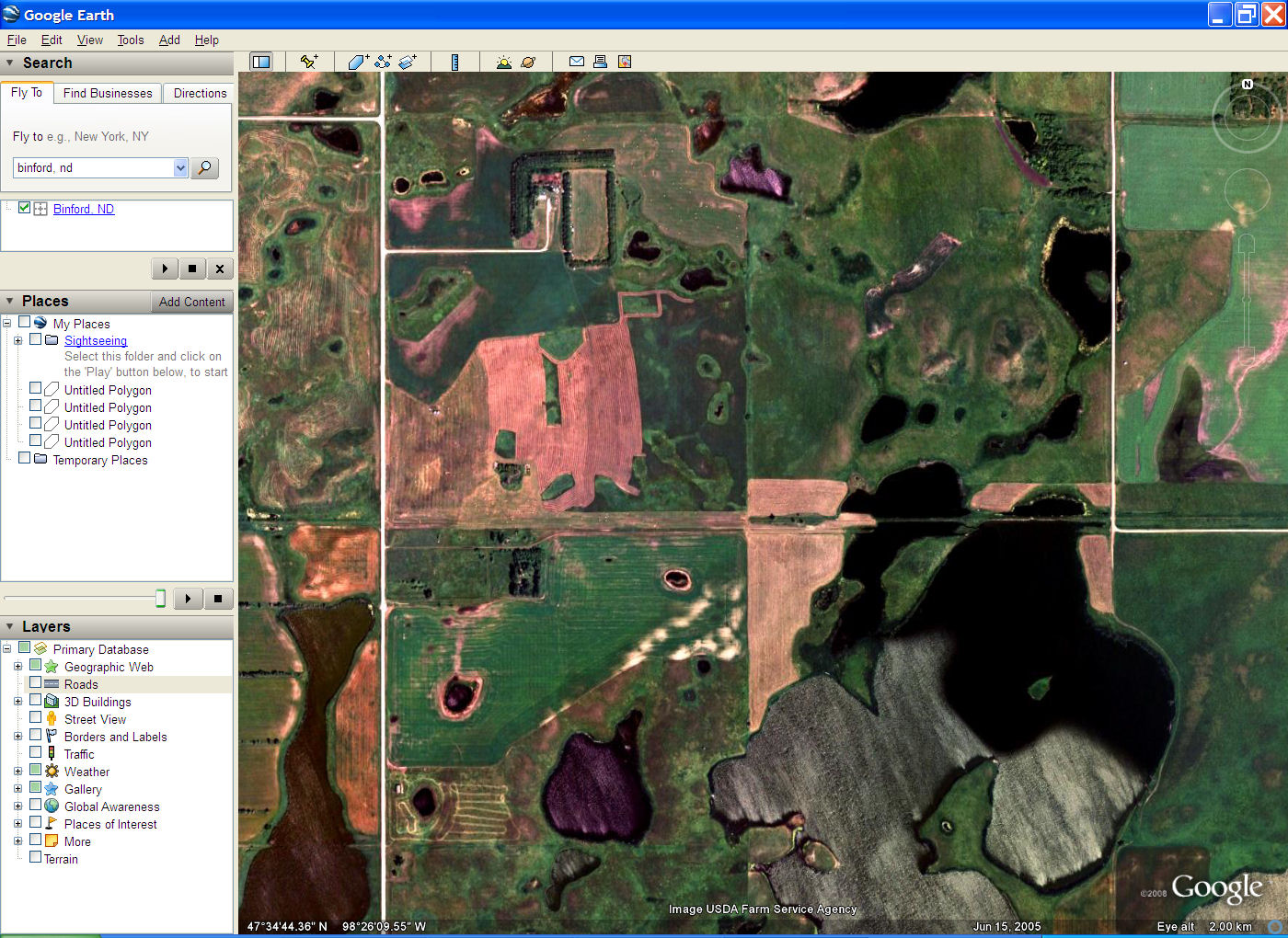Toggle the sidebar panel icon
The height and width of the screenshot is (938, 1288).
point(261,62)
